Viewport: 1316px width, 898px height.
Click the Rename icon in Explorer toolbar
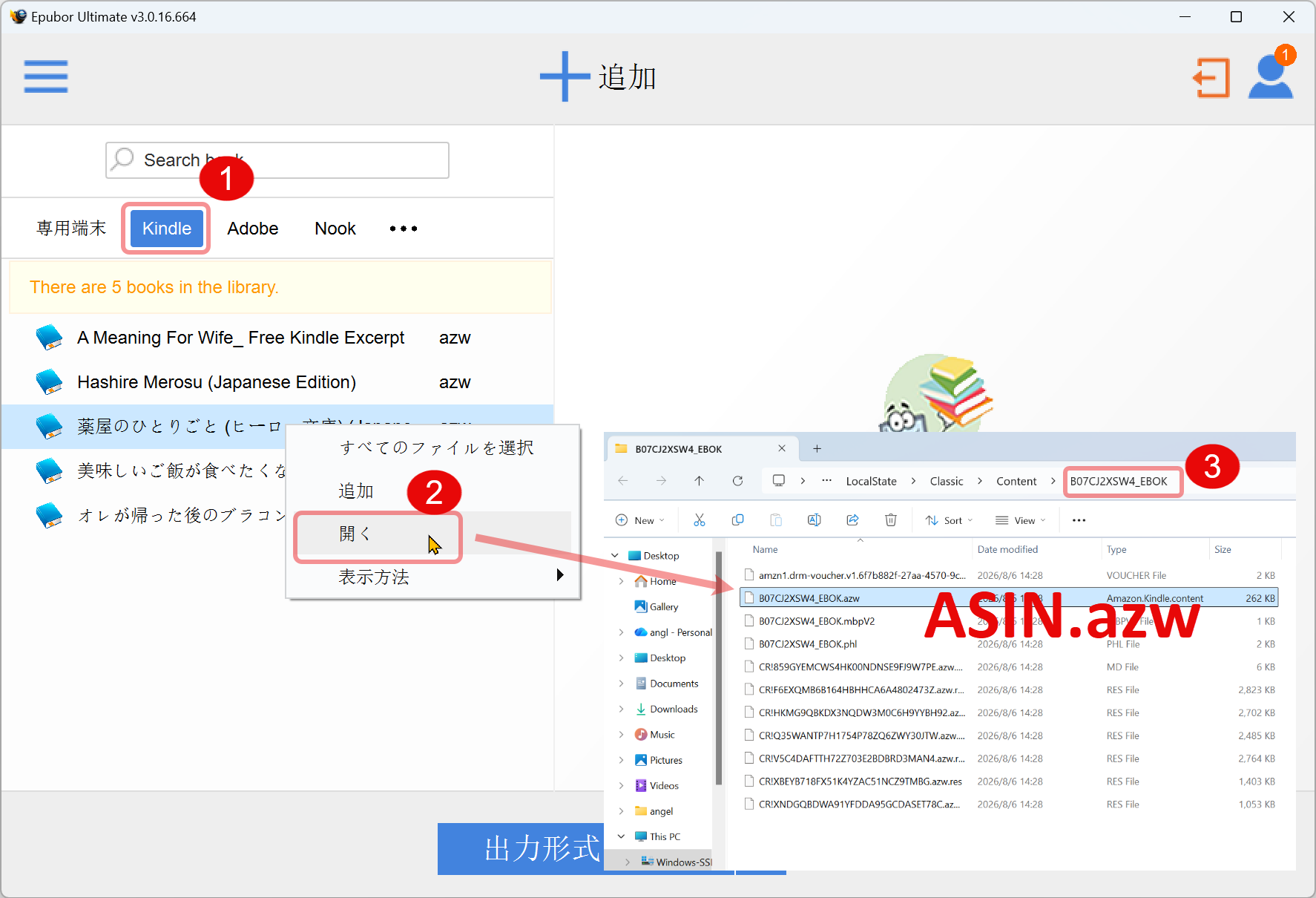click(814, 520)
